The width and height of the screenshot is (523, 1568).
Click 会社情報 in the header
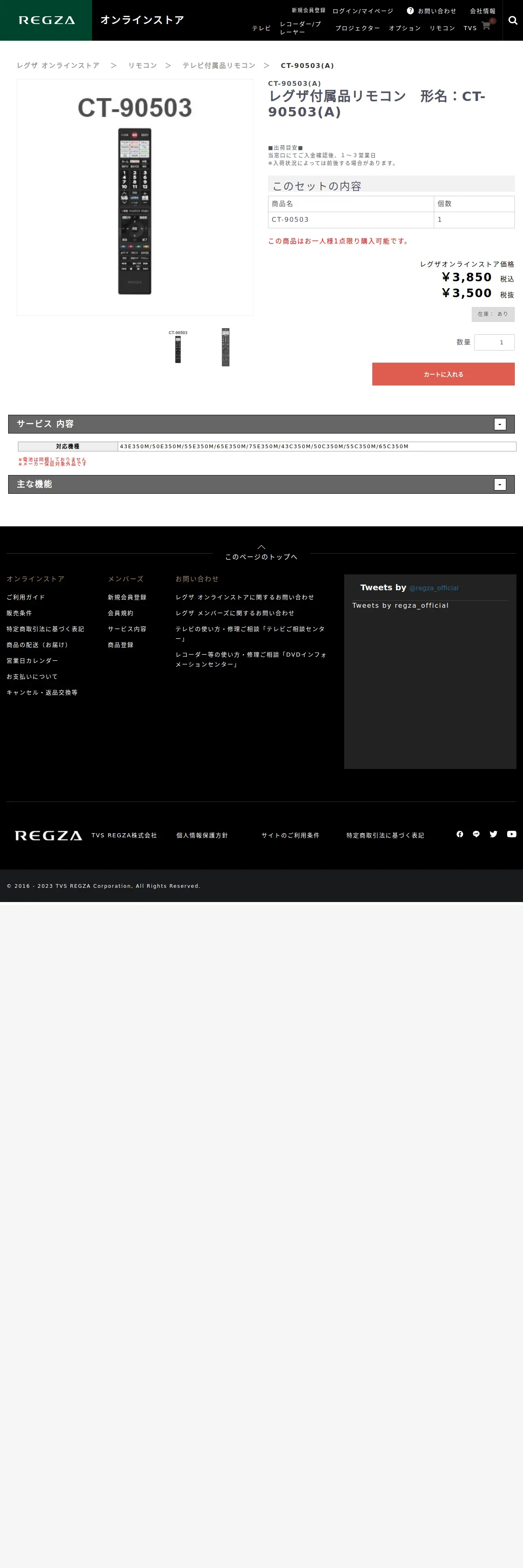tap(482, 11)
